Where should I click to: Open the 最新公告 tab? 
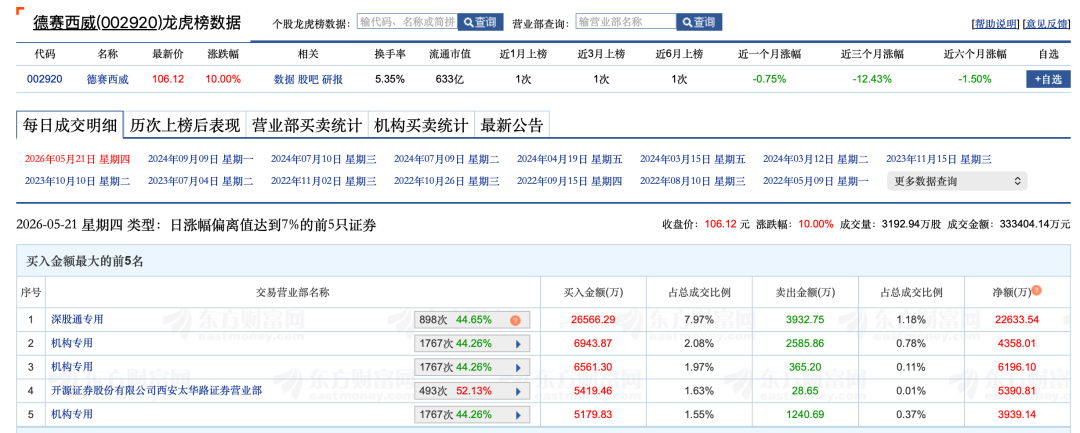point(512,125)
